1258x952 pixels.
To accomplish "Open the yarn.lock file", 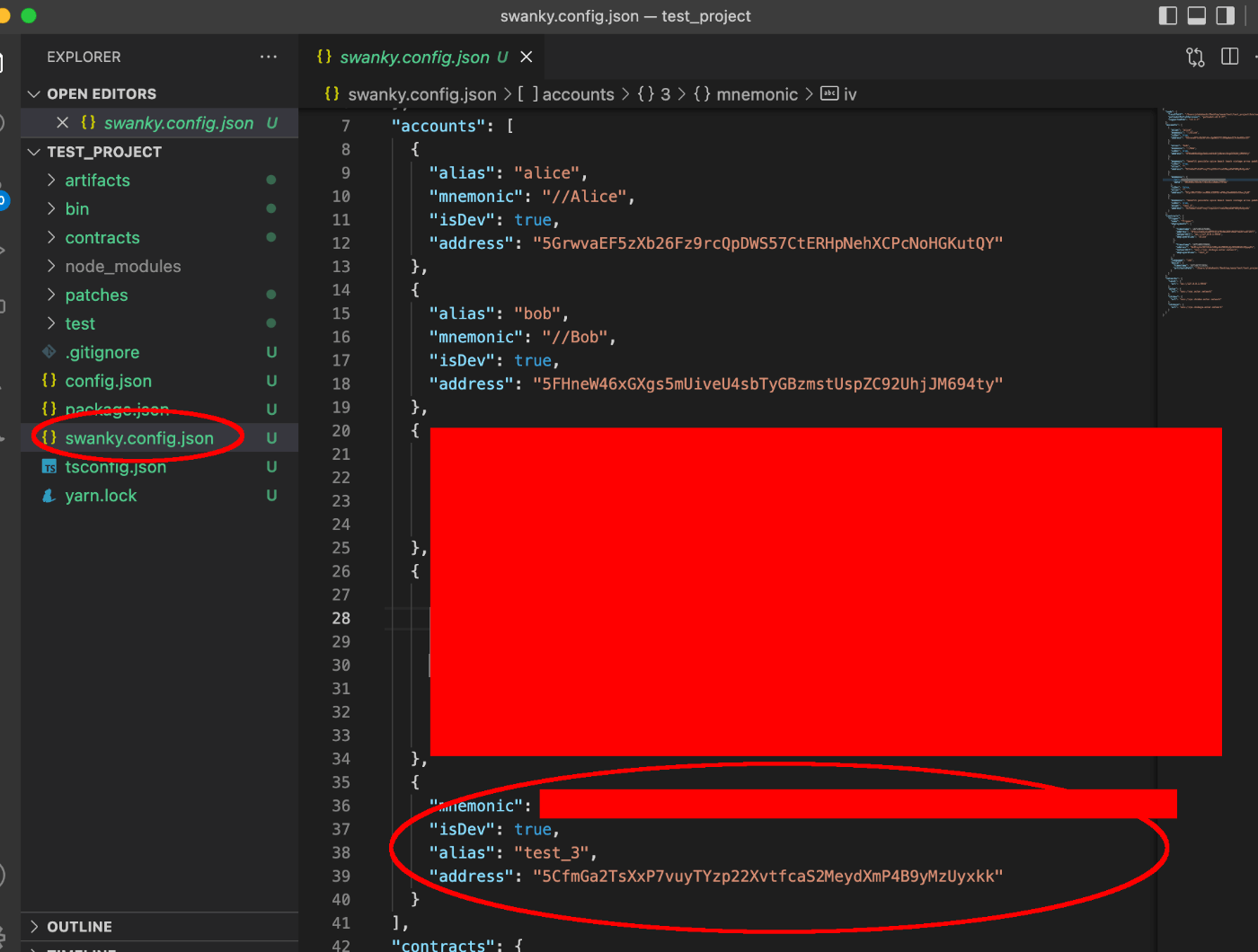I will point(101,496).
